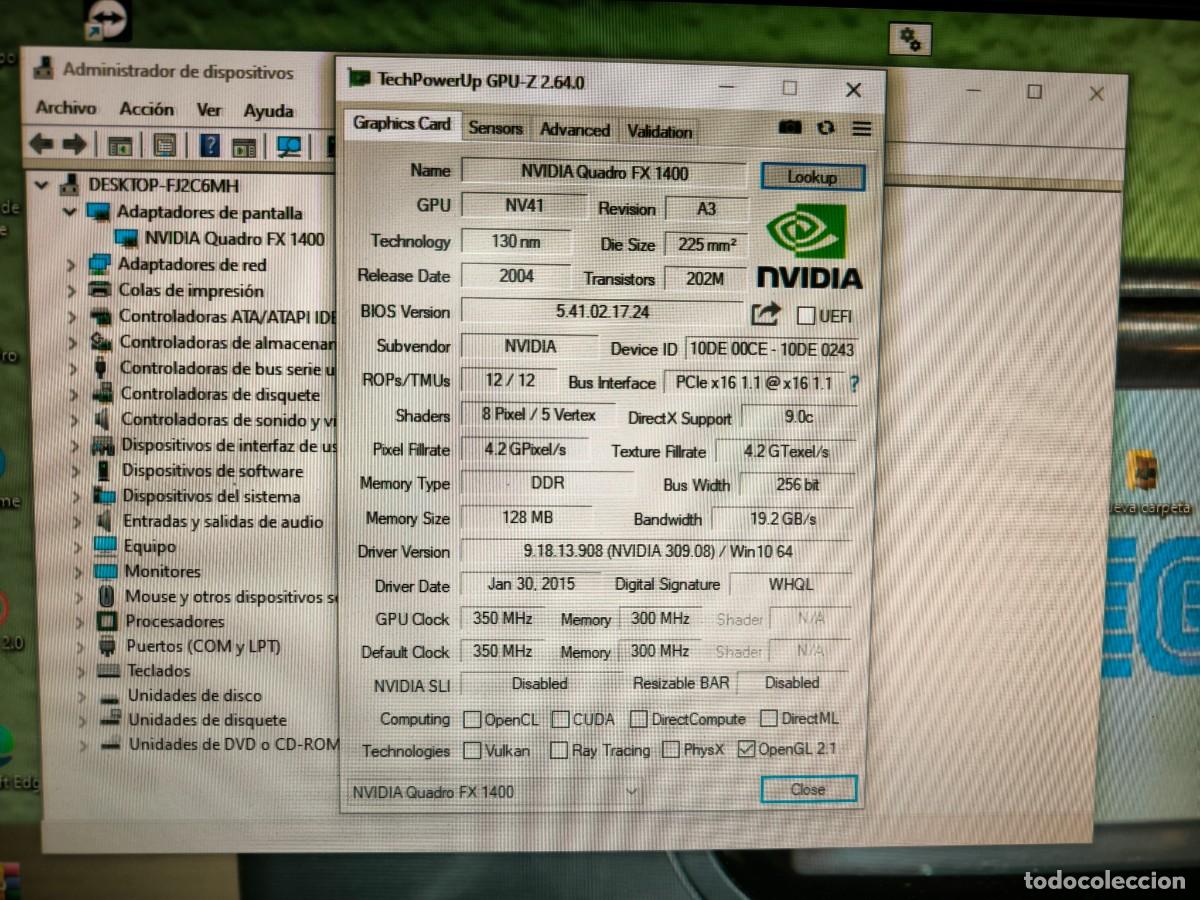The width and height of the screenshot is (1200, 900).
Task: Toggle the OpenGL 2.1 checkbox
Action: click(x=745, y=748)
